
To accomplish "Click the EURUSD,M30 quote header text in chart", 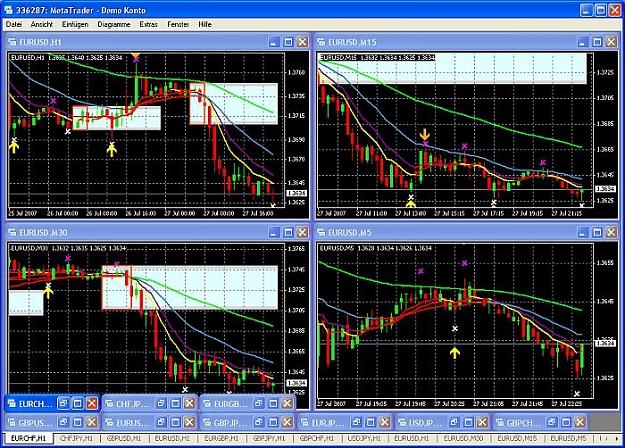I will pyautogui.click(x=68, y=248).
